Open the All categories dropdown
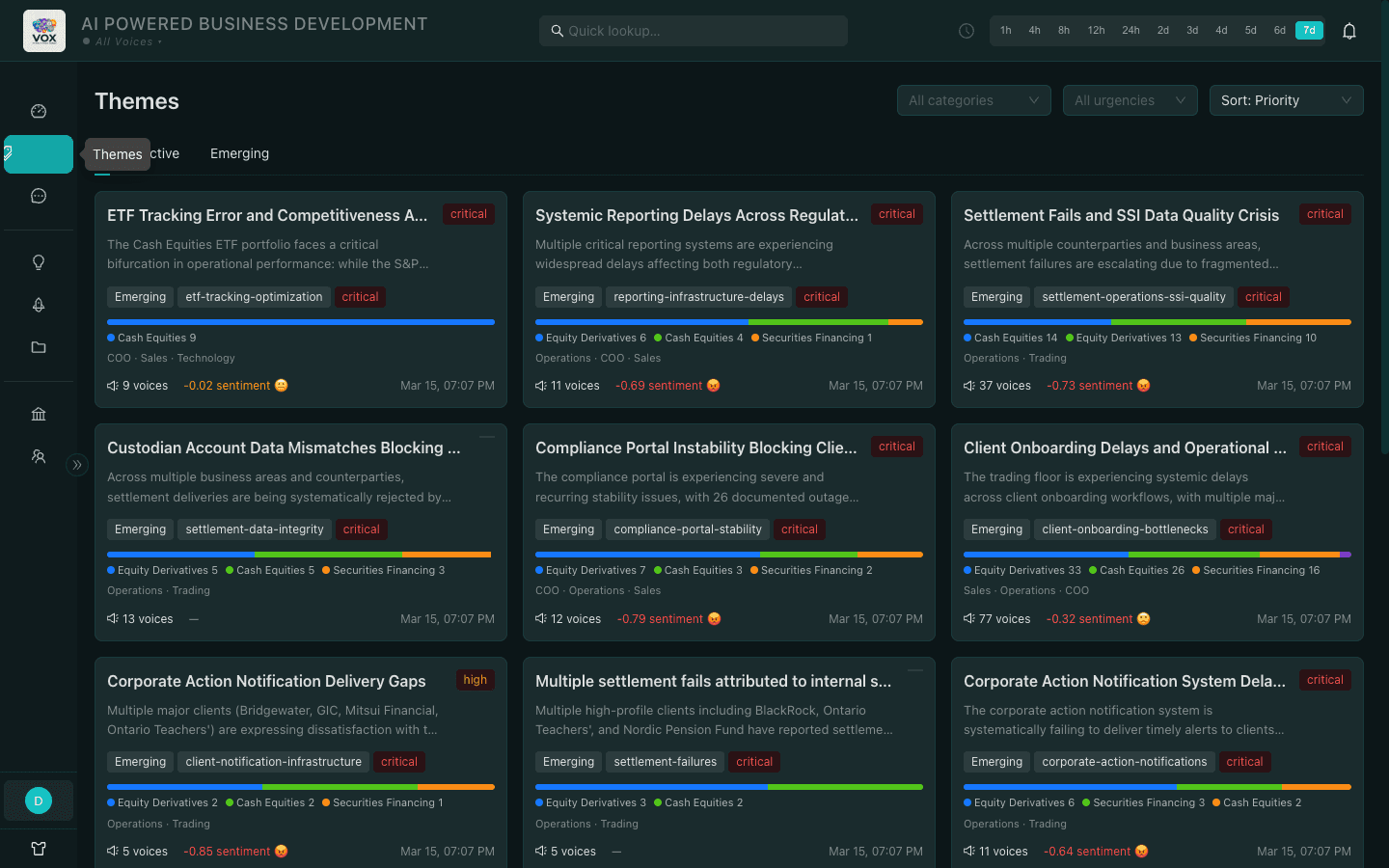This screenshot has width=1389, height=868. coord(973,100)
